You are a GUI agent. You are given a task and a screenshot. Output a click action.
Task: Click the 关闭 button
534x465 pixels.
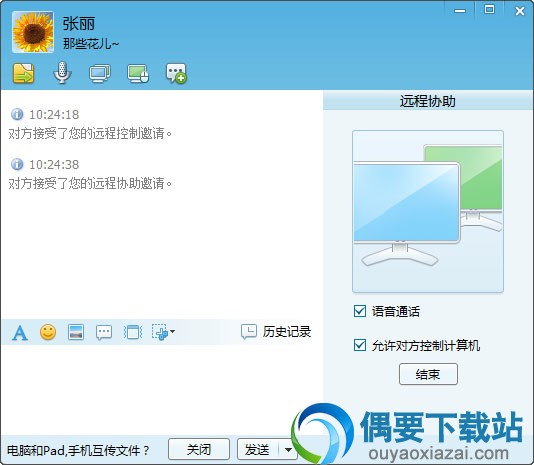[199, 449]
